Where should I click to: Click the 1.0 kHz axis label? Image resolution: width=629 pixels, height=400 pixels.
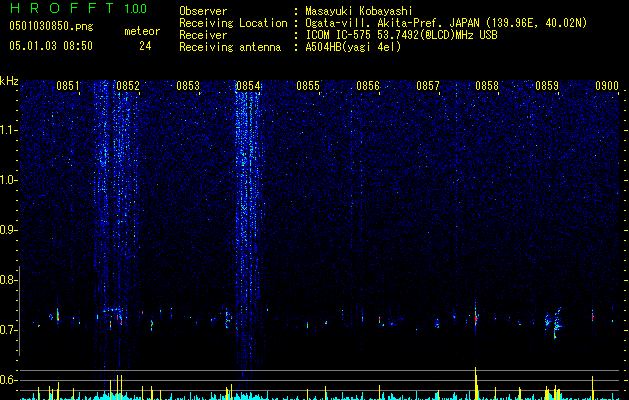(9, 180)
